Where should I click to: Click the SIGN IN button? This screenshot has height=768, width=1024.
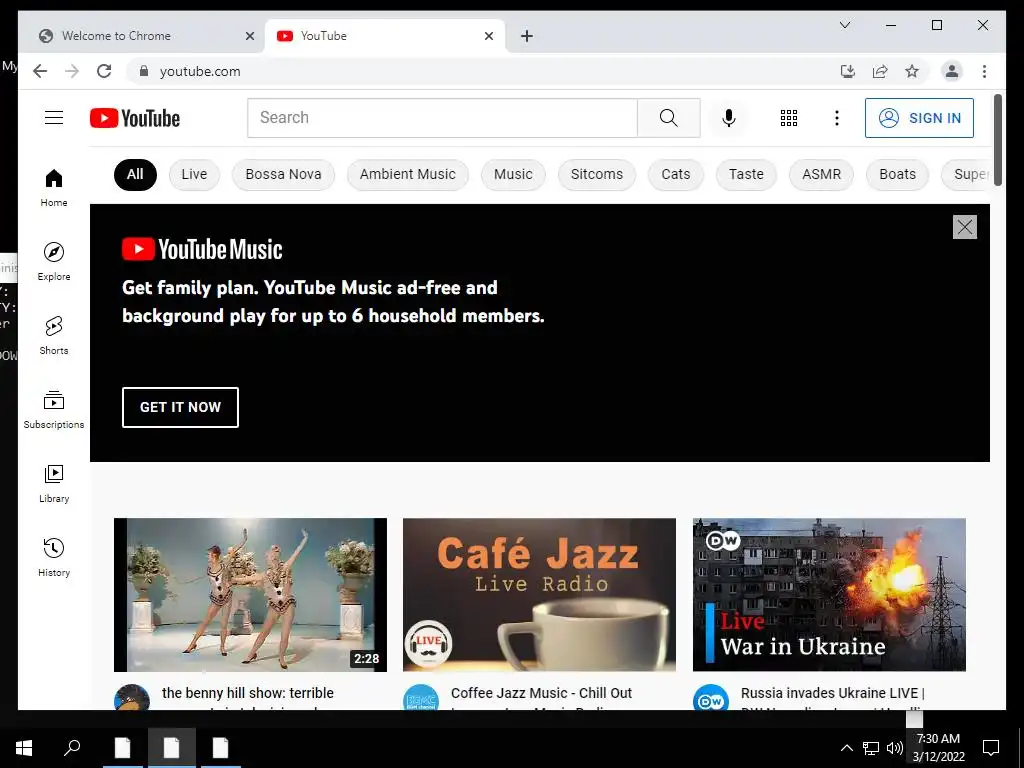tap(919, 118)
